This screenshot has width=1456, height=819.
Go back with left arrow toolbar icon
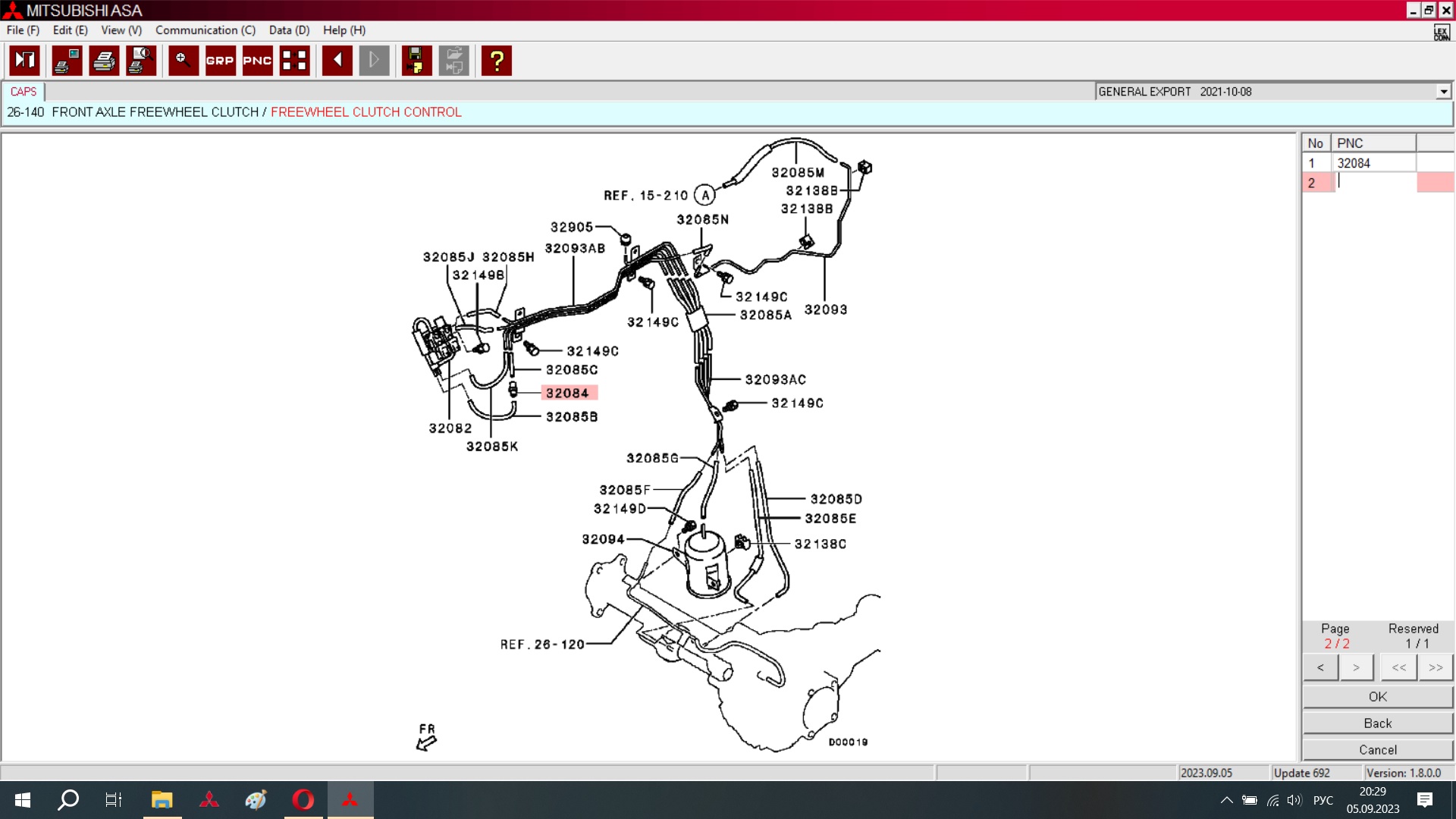337,61
